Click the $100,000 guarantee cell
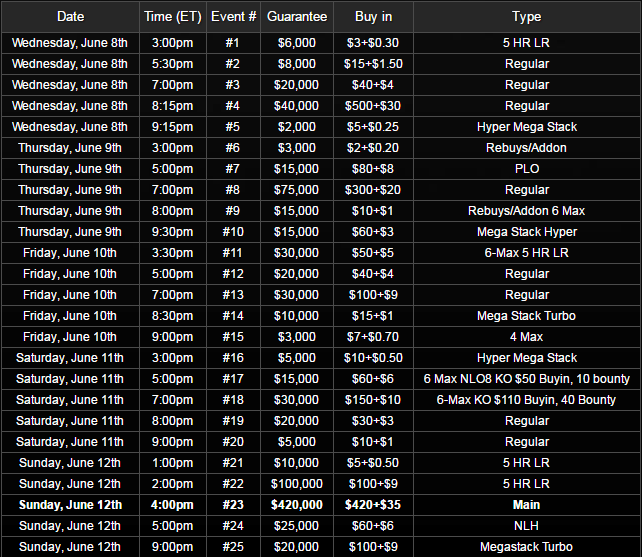642x557 pixels. coord(295,484)
